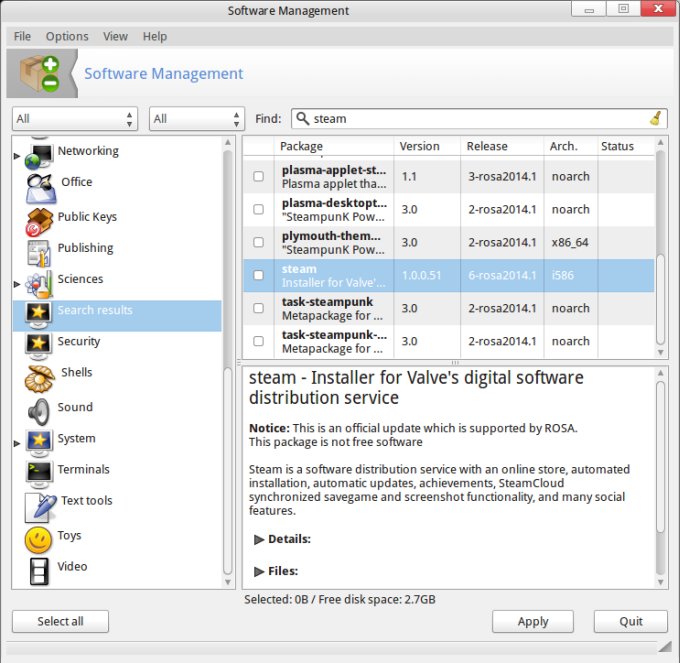
Task: Expand the Sciences tree arrow
Action: [17, 284]
